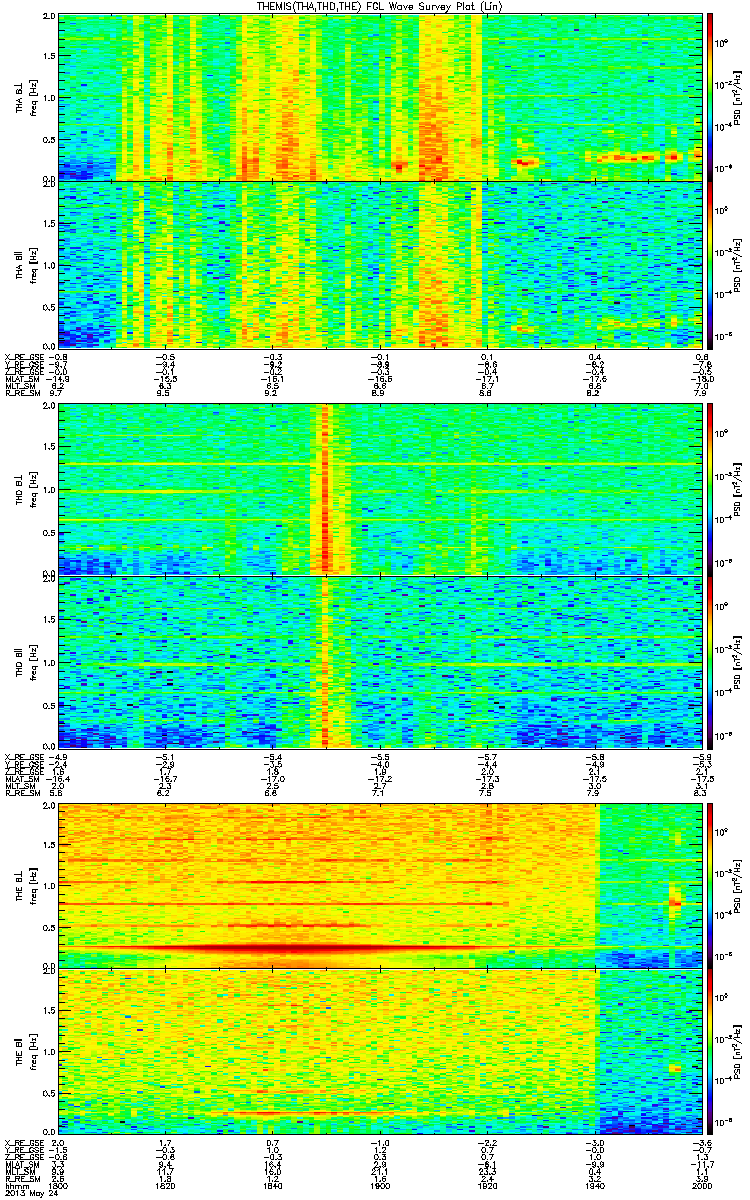Click the 'MLAT_SM' label under the THD panels

pyautogui.click(x=22, y=778)
